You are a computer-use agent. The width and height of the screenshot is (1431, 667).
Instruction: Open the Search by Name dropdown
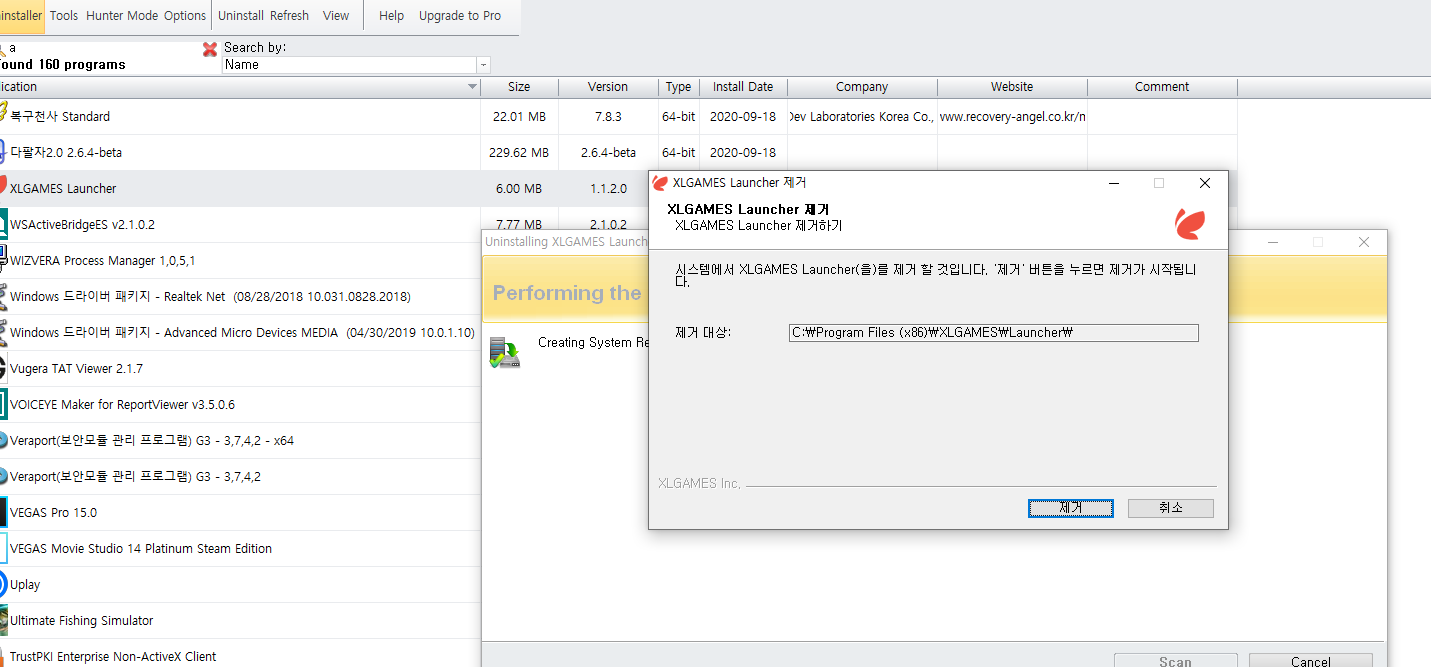(x=484, y=65)
